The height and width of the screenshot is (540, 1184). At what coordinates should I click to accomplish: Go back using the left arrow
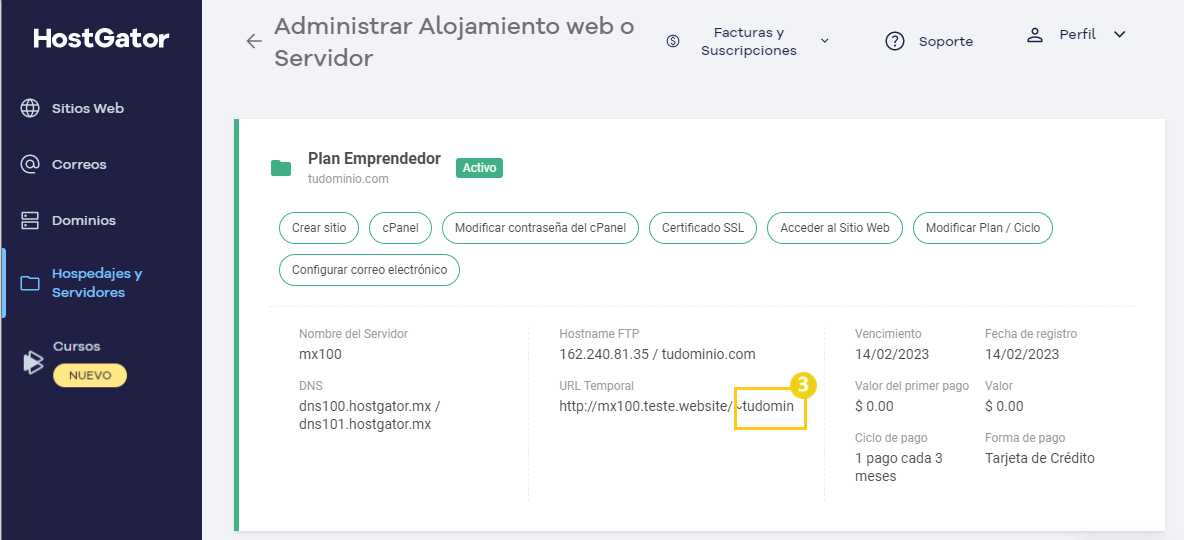coord(254,41)
